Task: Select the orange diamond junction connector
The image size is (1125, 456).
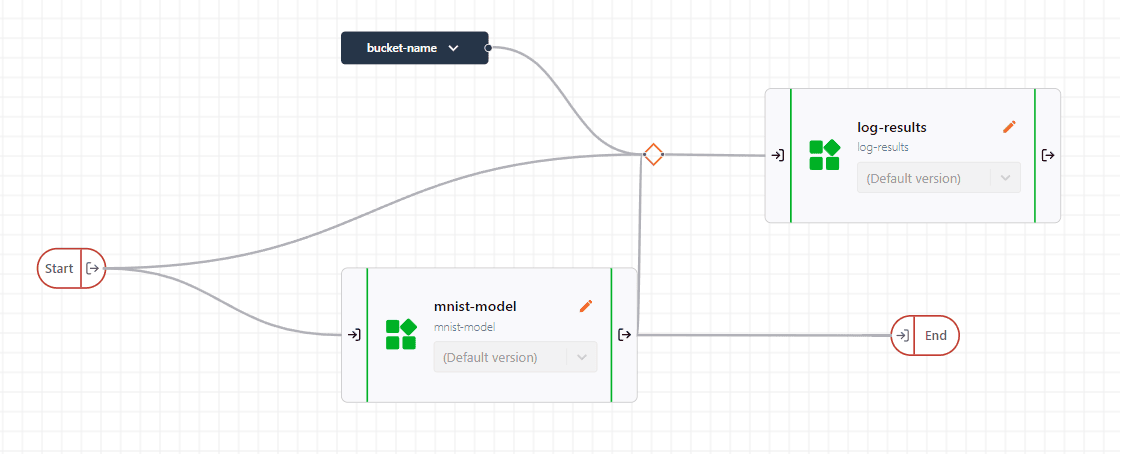Action: tap(653, 155)
